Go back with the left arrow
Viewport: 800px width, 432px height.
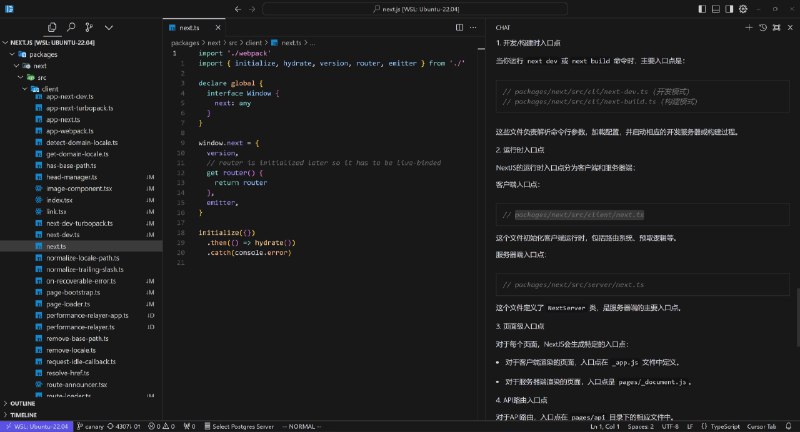coord(238,9)
